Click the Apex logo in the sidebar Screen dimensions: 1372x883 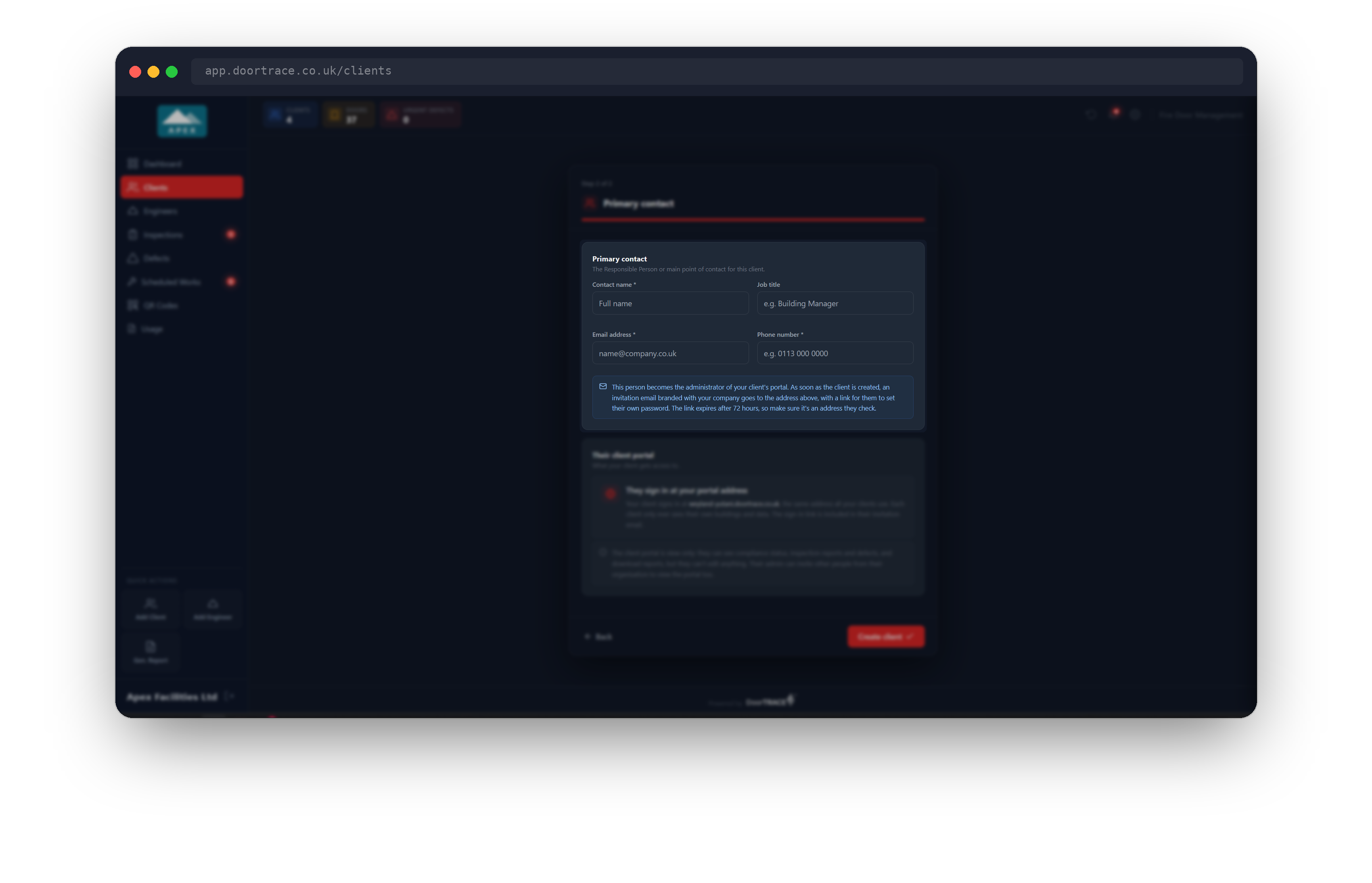pyautogui.click(x=182, y=121)
